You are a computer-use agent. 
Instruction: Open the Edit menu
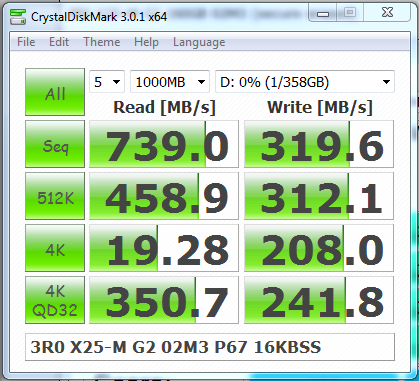[x=59, y=42]
